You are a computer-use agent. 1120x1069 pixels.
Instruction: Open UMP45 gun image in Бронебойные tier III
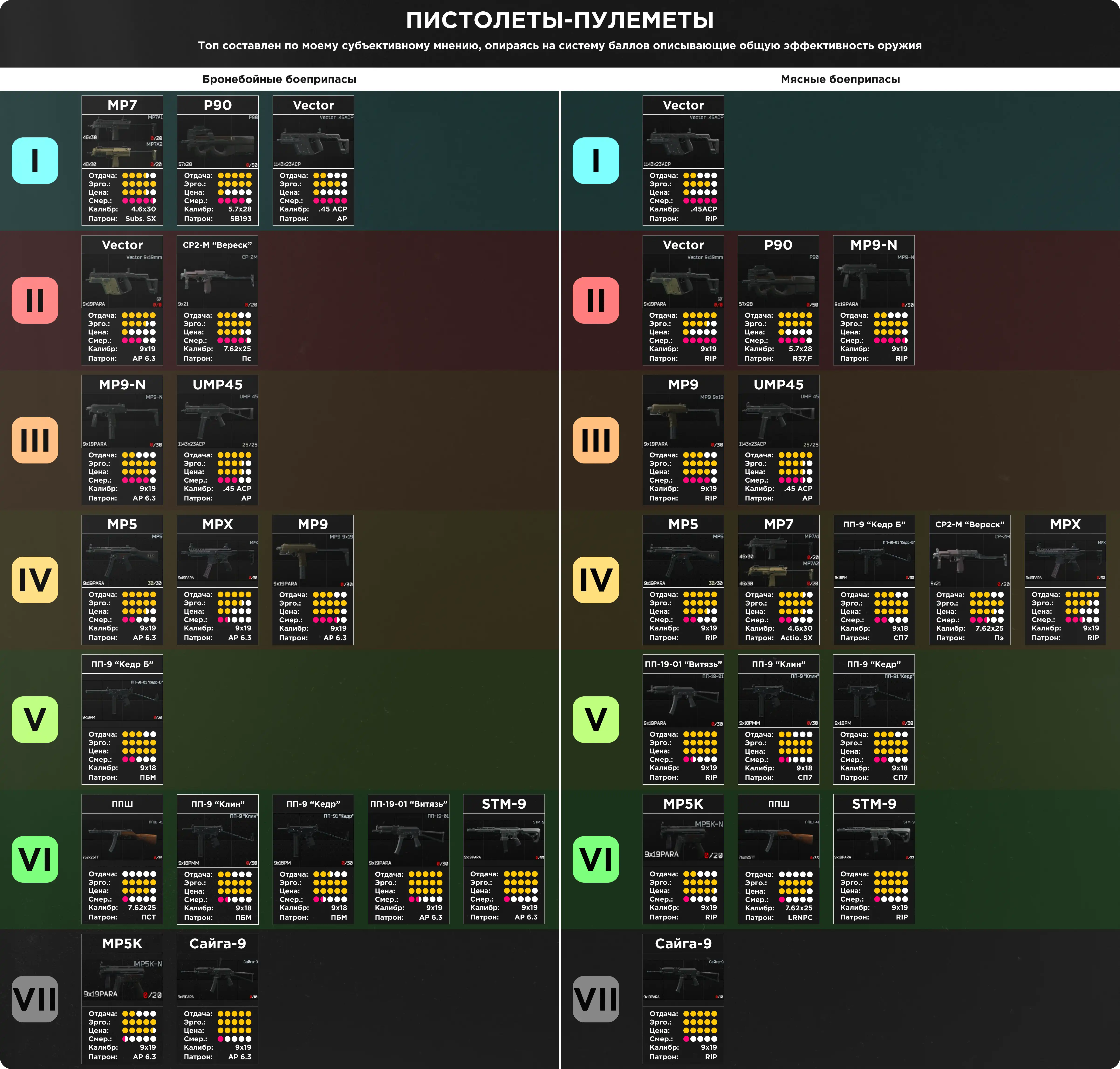[218, 421]
